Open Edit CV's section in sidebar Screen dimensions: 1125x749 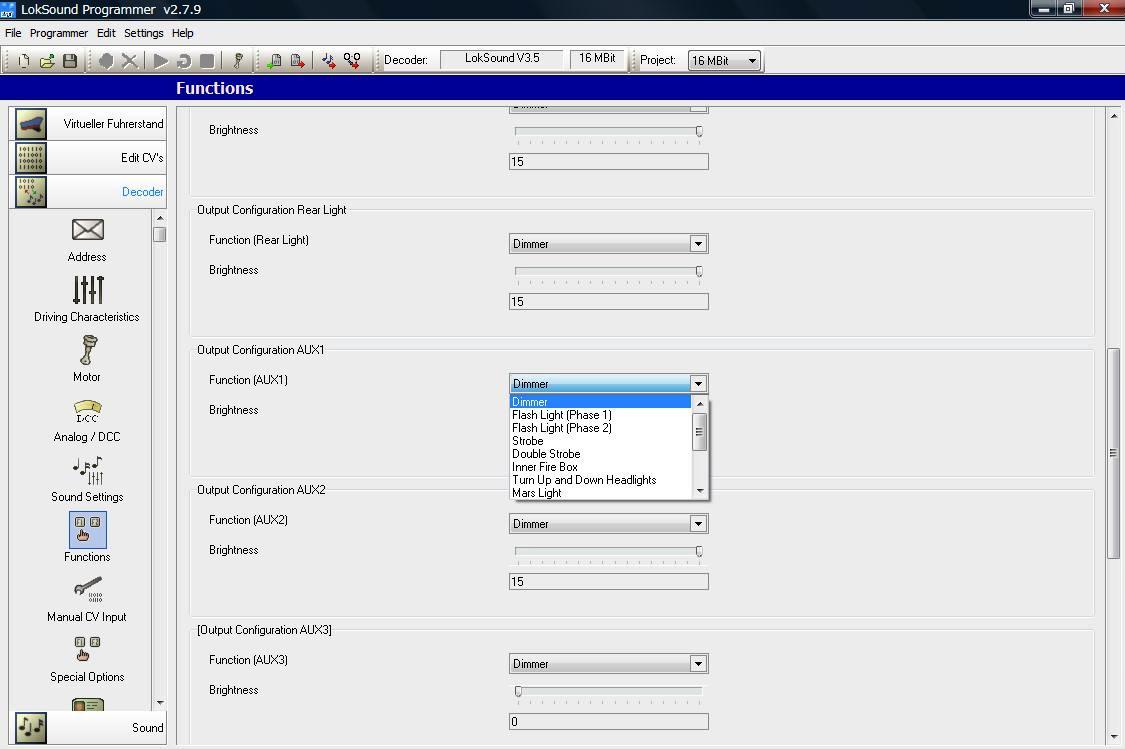click(90, 158)
